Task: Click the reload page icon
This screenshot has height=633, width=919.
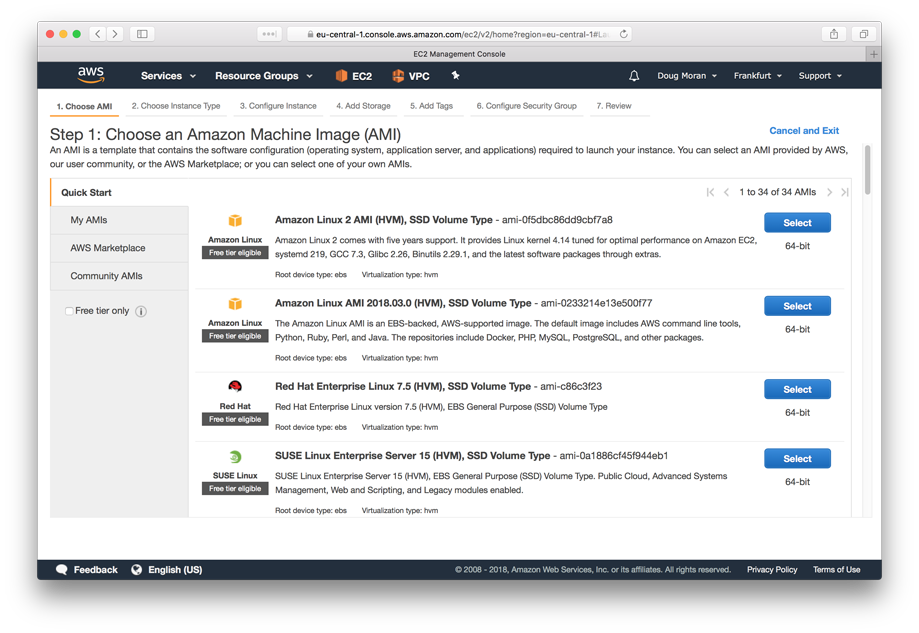Action: point(624,34)
